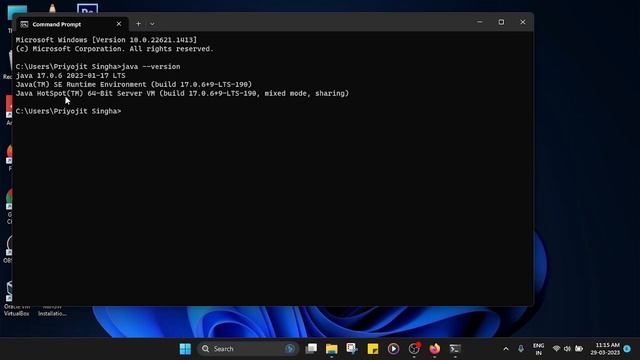Image resolution: width=640 pixels, height=360 pixels.
Task: Open Oracle VM VirtualBox desktop shortcut
Action: (x=16, y=299)
